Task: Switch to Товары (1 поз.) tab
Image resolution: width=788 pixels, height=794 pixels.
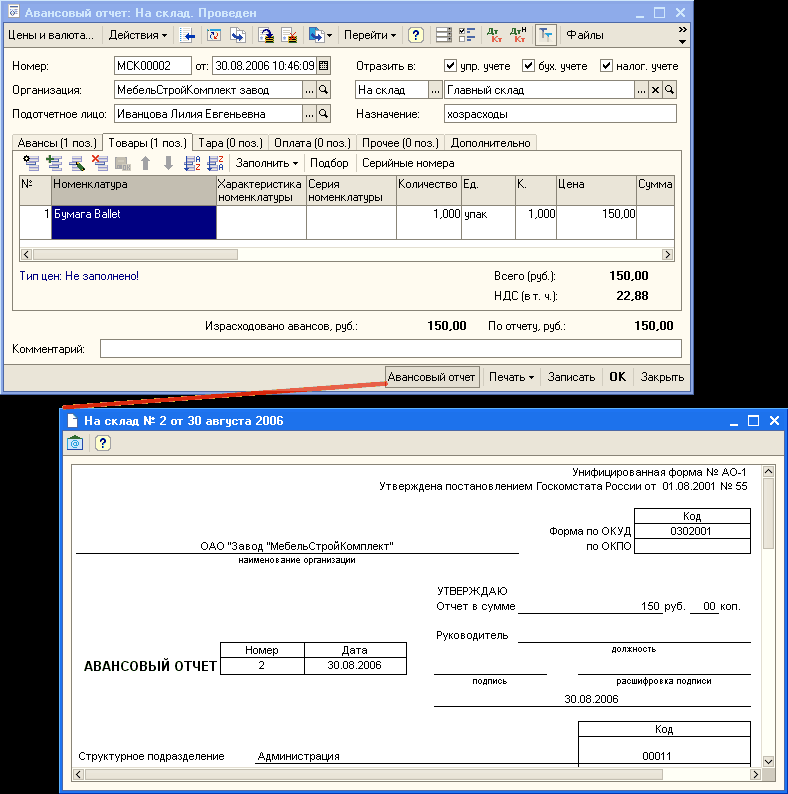Action: 147,143
